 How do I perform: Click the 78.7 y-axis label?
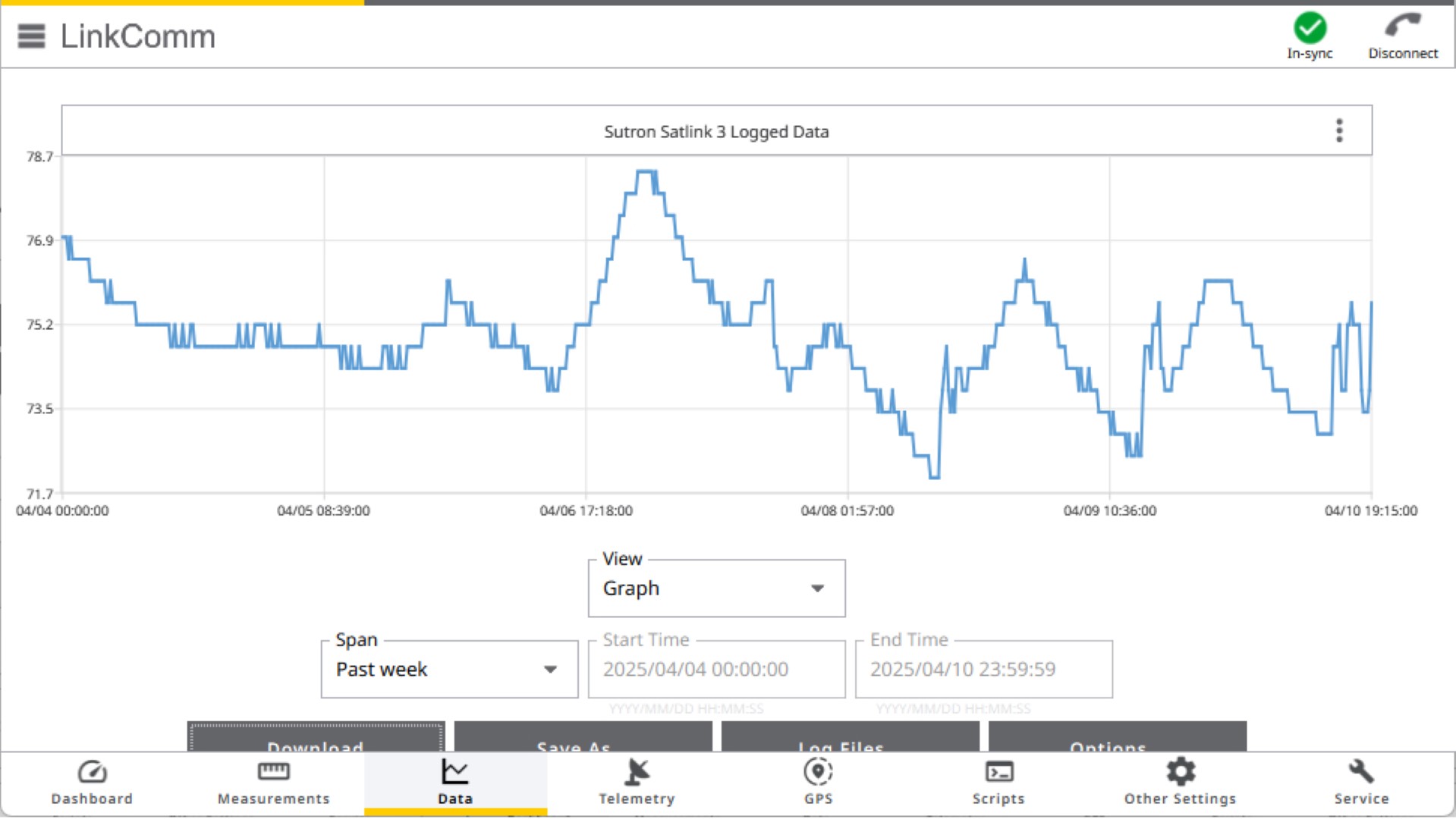click(39, 157)
